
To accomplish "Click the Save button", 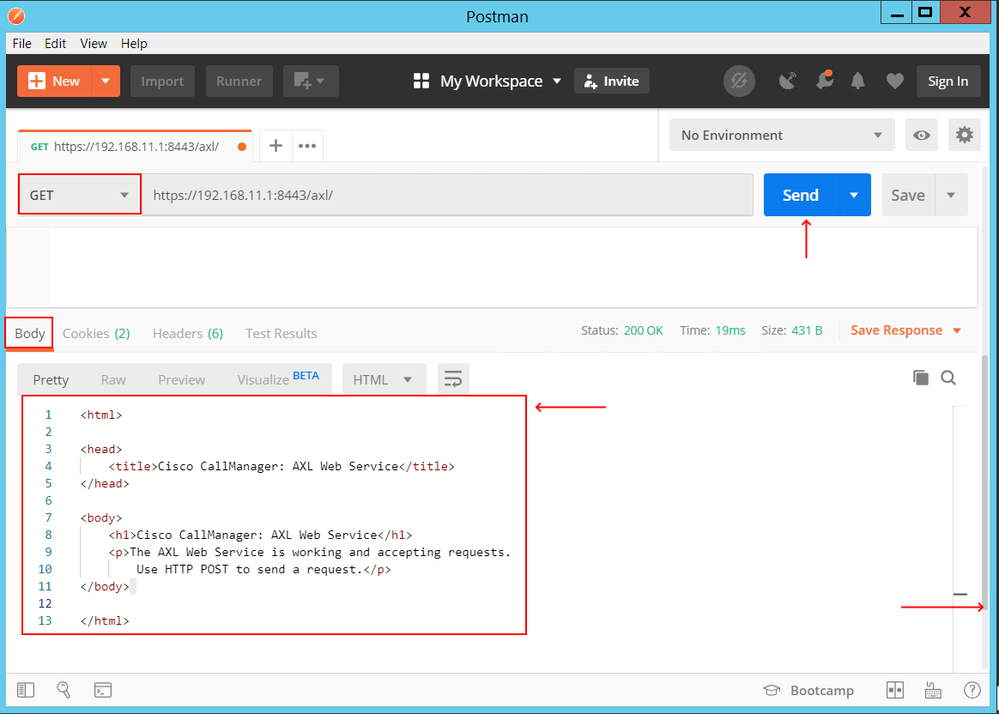I will pos(908,195).
